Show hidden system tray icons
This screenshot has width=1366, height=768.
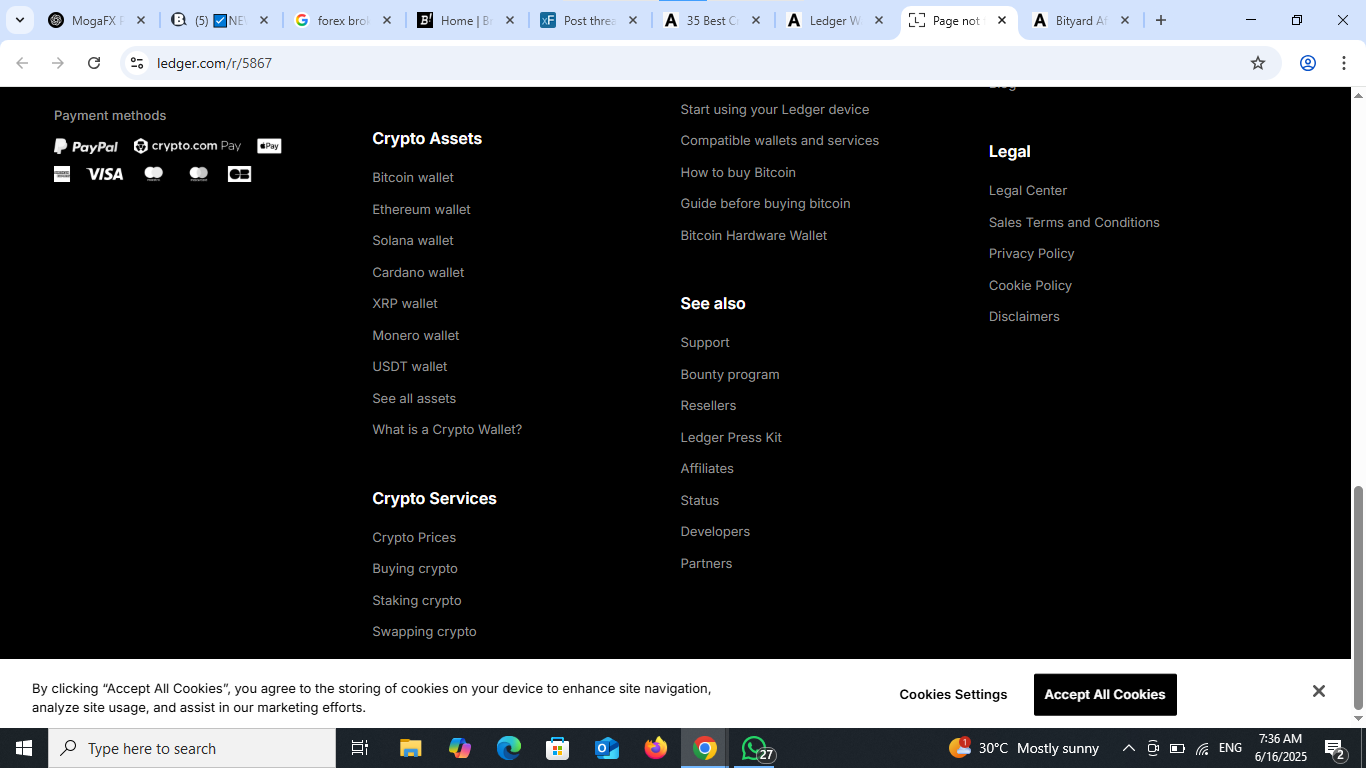click(x=1129, y=748)
